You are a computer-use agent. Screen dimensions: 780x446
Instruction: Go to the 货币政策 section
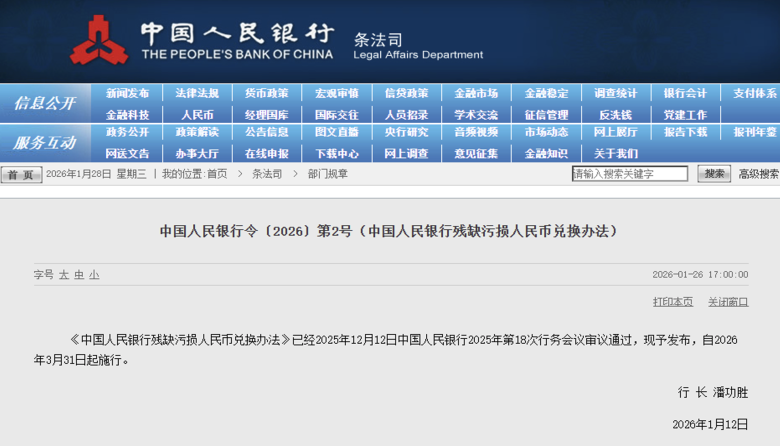(x=267, y=93)
